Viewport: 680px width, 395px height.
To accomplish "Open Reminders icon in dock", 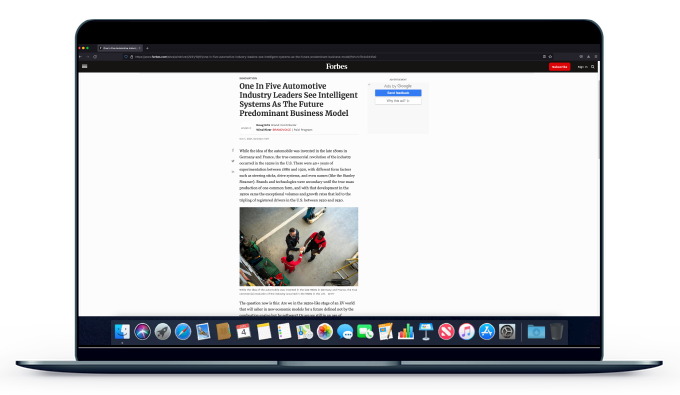I will [284, 332].
